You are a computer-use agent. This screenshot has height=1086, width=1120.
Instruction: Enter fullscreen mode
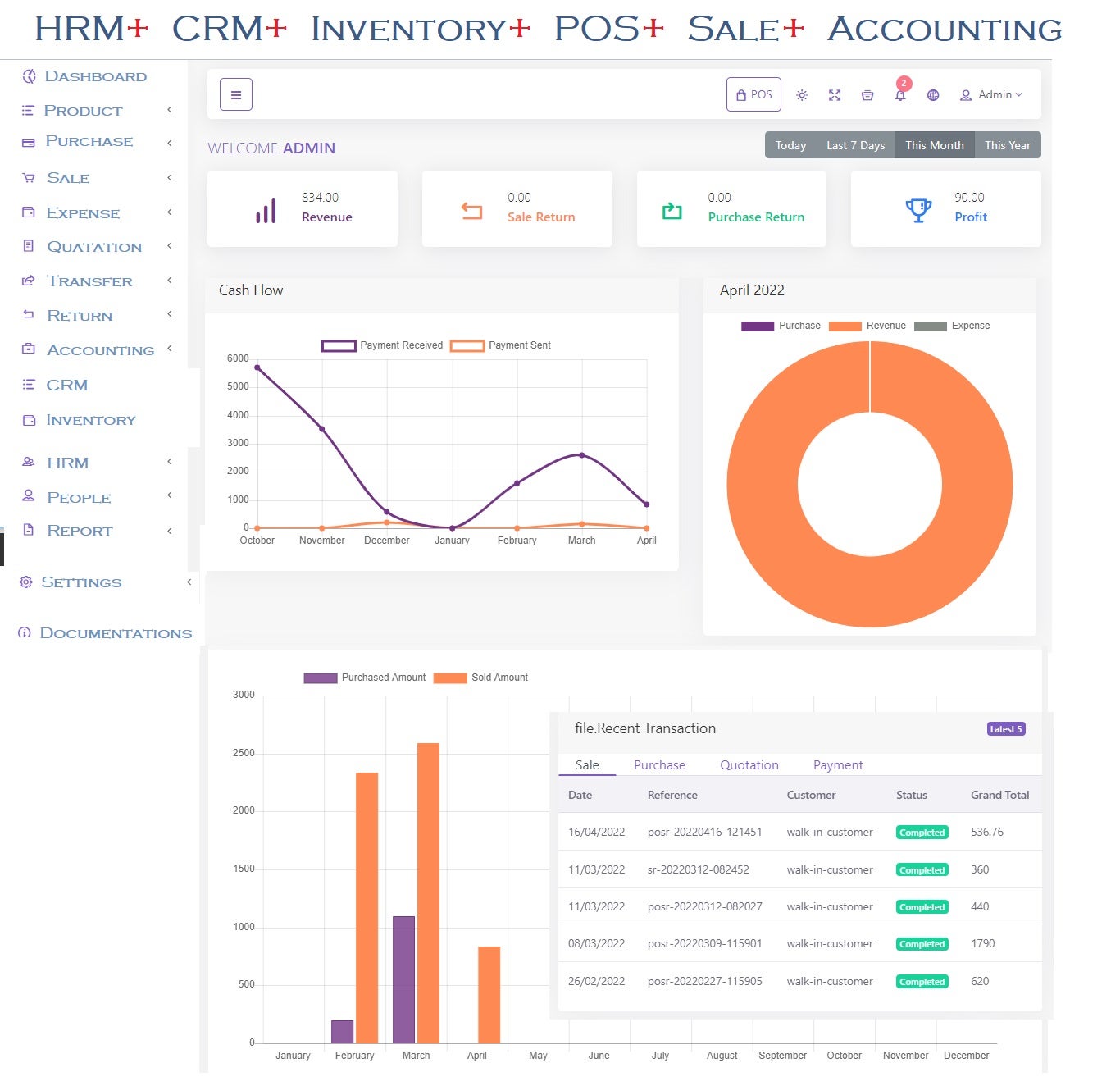point(835,95)
